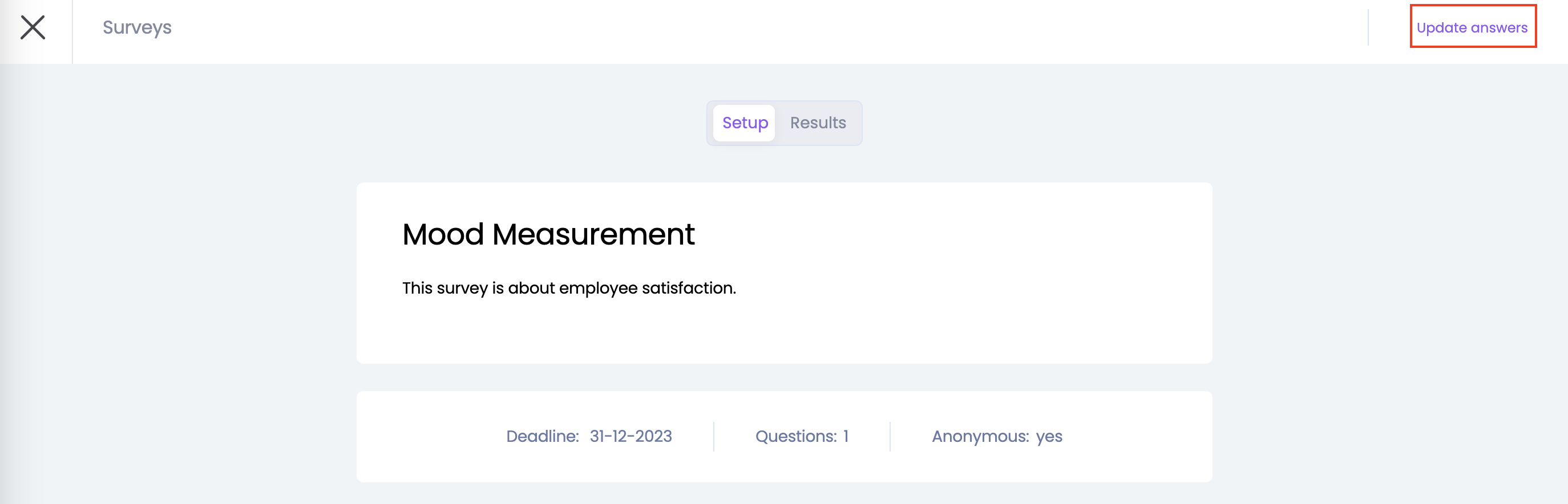Click the divider between Deadline and Questions

(713, 437)
